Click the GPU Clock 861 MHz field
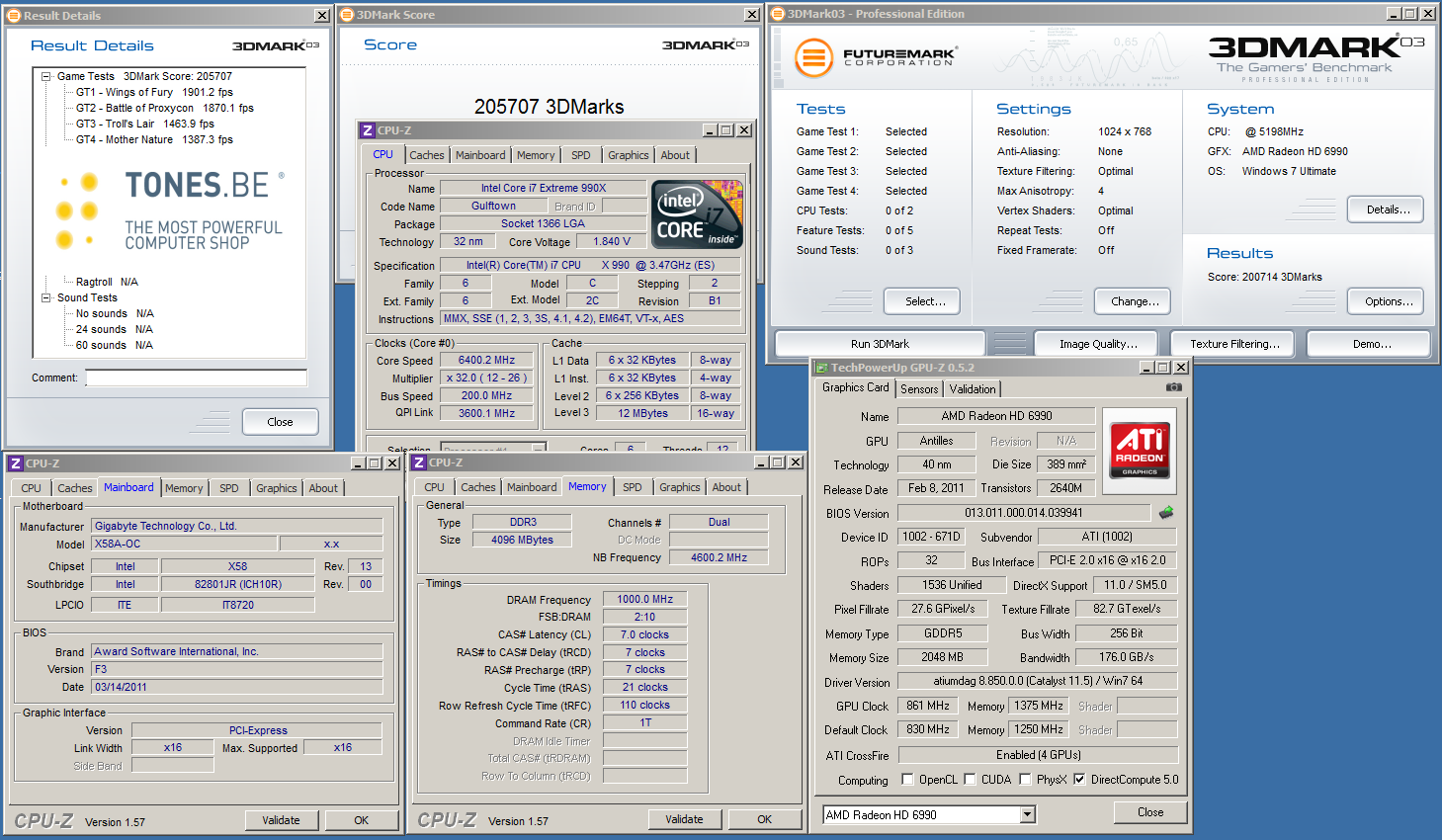 click(928, 706)
